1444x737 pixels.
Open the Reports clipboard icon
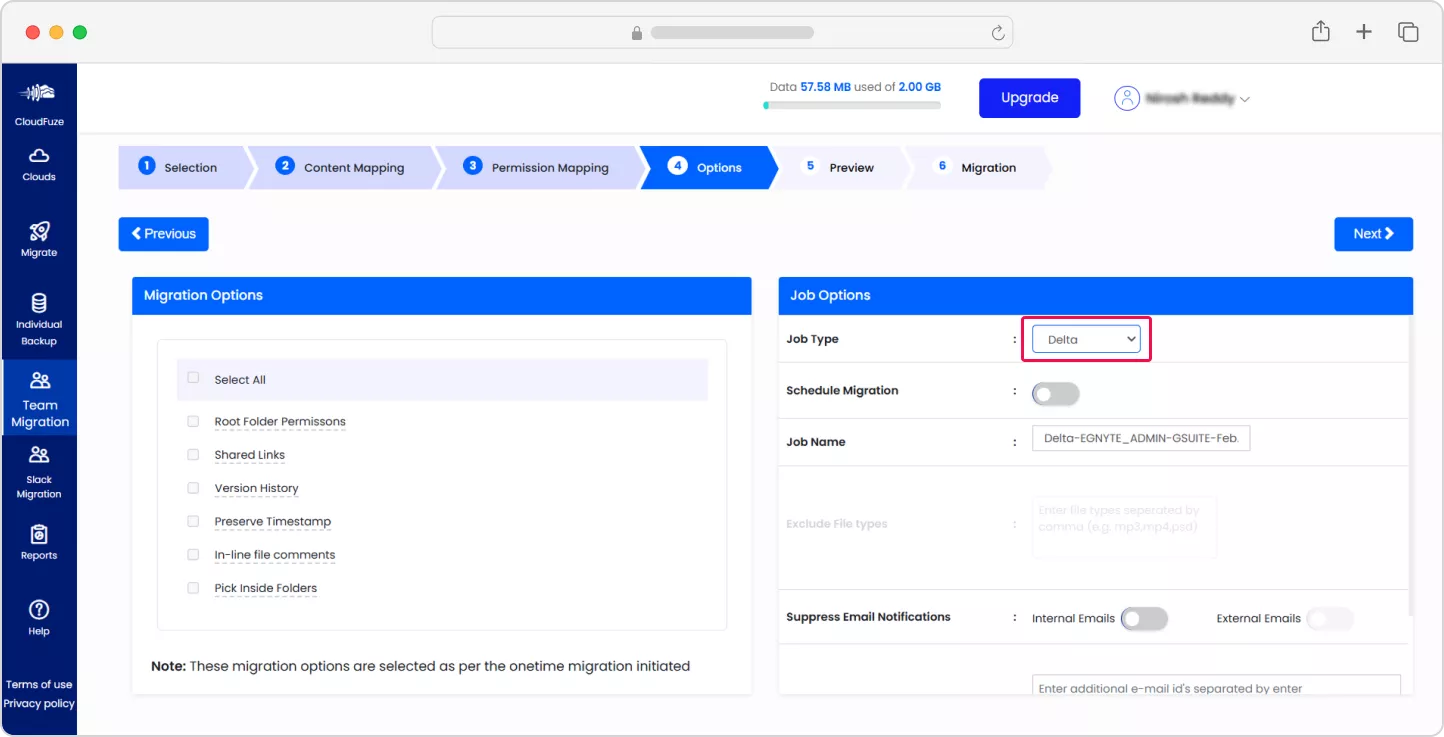point(39,535)
